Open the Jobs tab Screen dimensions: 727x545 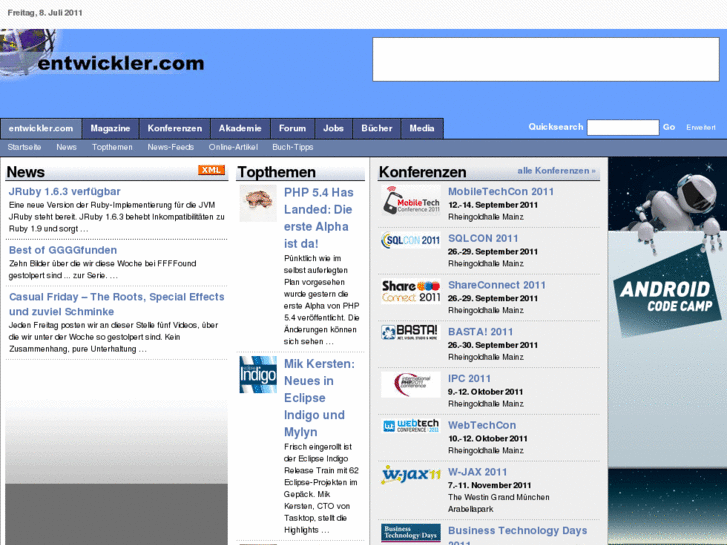pyautogui.click(x=333, y=128)
